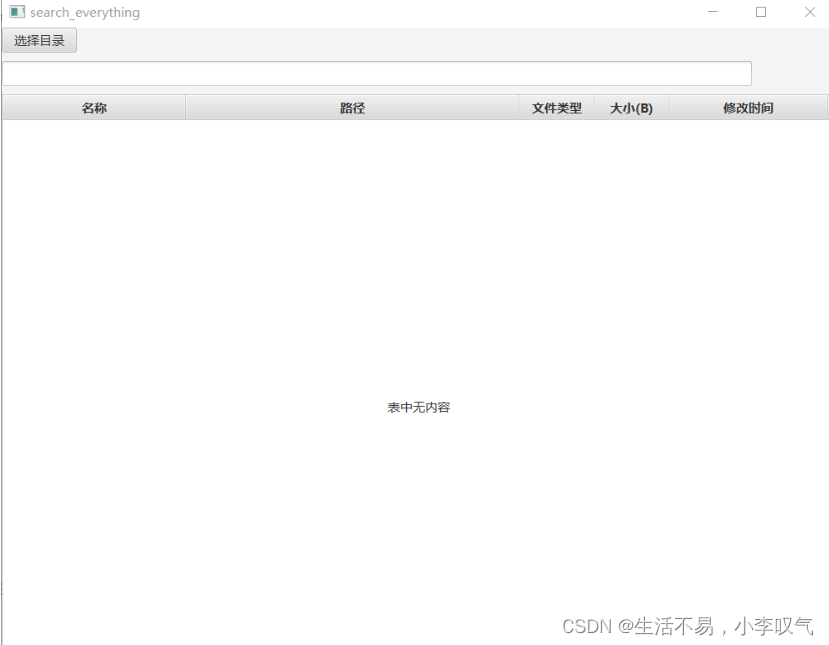
Task: Close the search_everything window
Action: coord(809,12)
